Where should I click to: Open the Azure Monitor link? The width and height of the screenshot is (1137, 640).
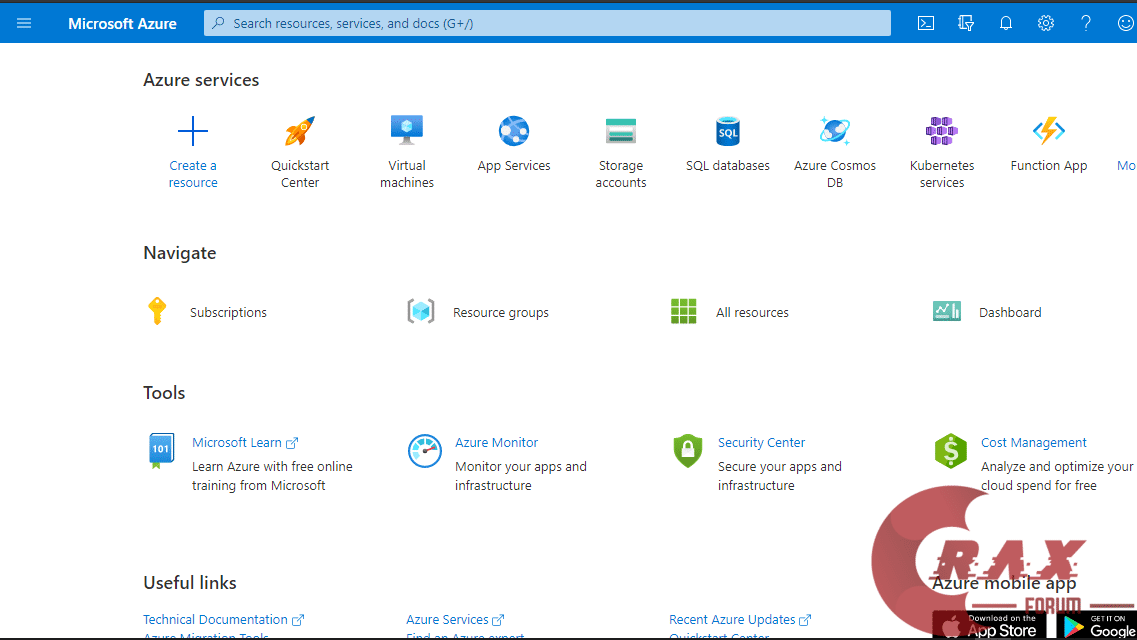click(497, 443)
